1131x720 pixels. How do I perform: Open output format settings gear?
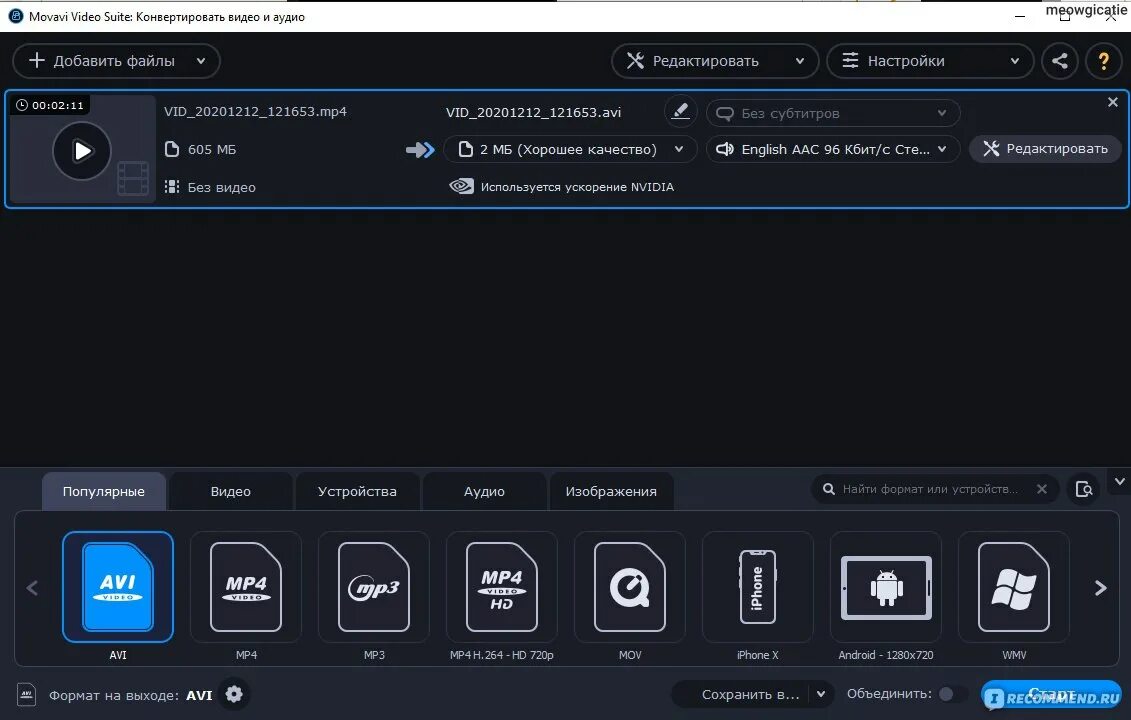pyautogui.click(x=234, y=694)
